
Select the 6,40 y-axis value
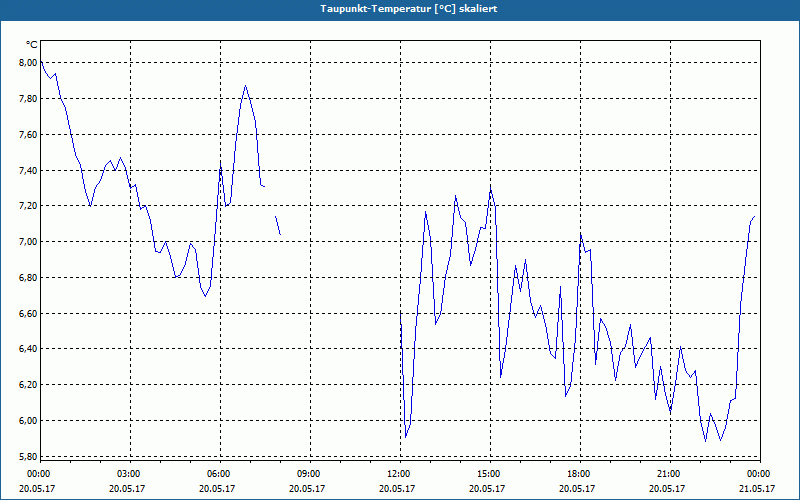pos(29,349)
